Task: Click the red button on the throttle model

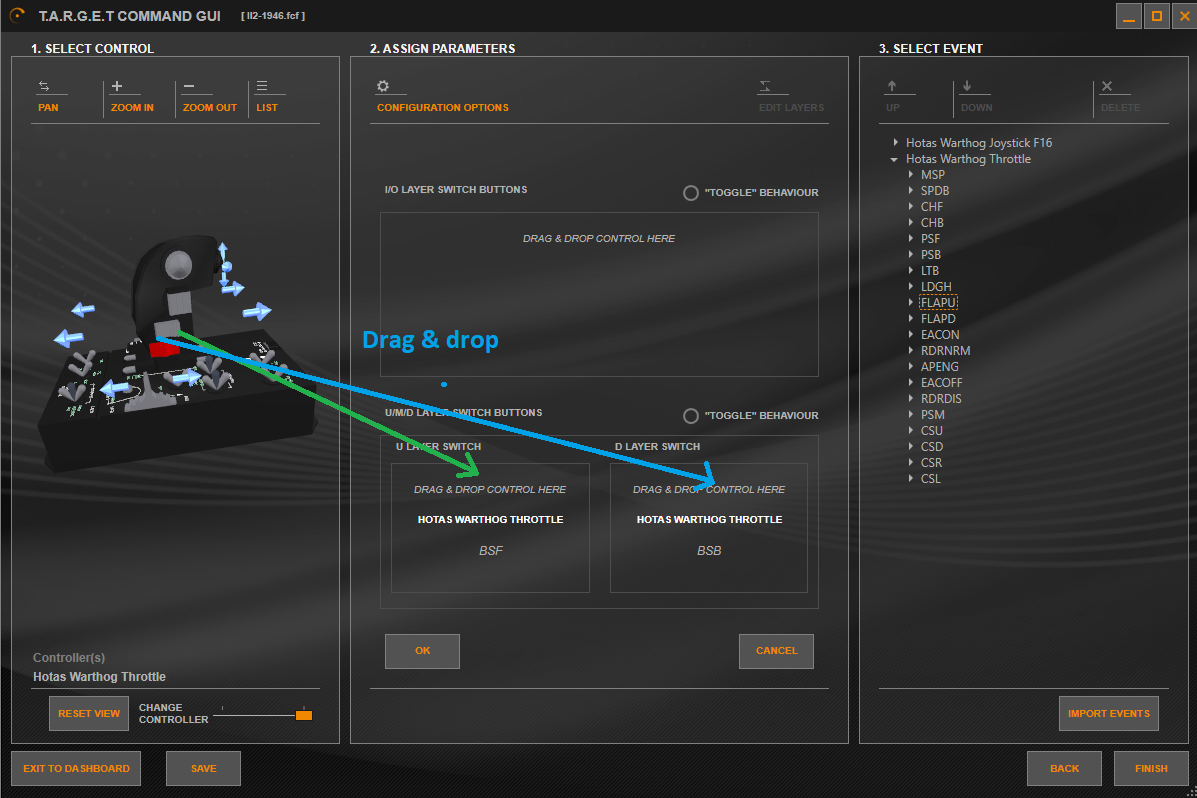Action: [x=163, y=350]
